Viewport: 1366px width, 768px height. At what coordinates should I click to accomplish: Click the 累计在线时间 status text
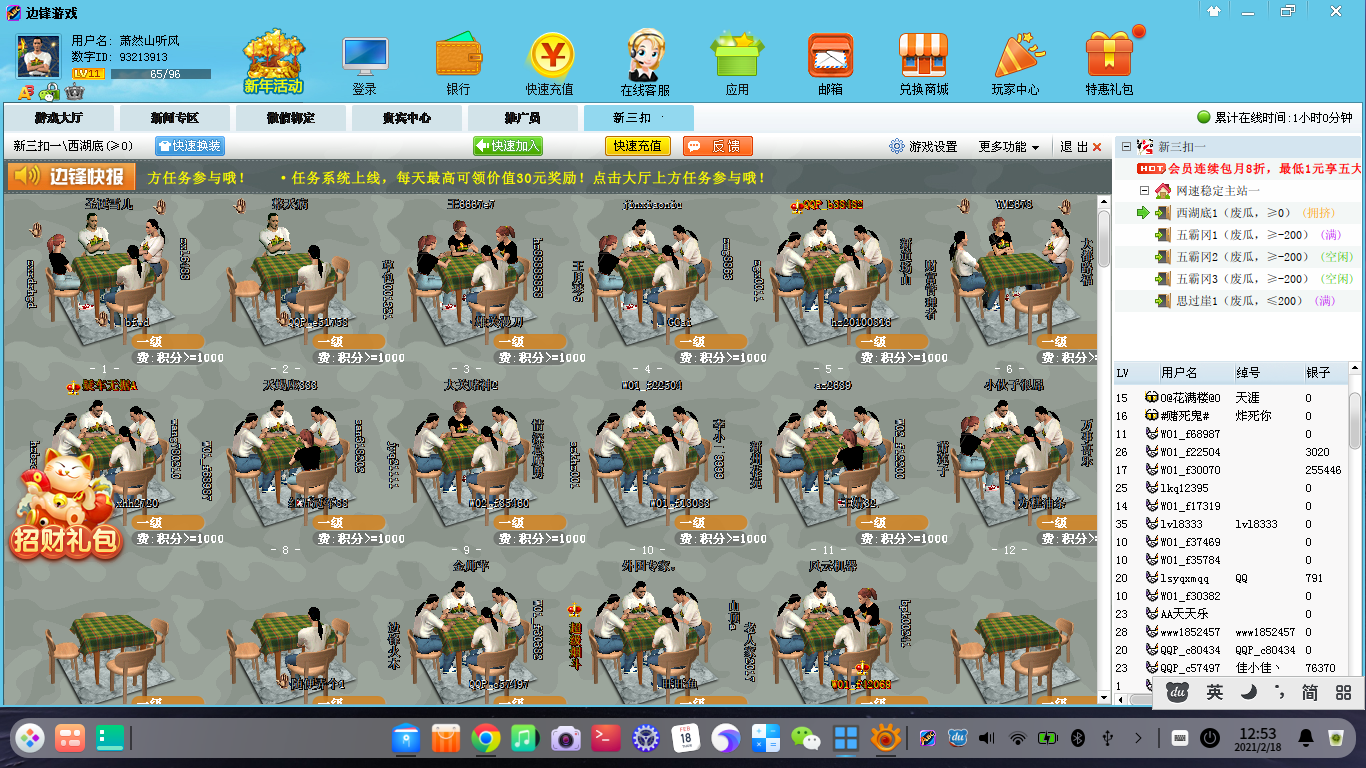click(x=1283, y=118)
